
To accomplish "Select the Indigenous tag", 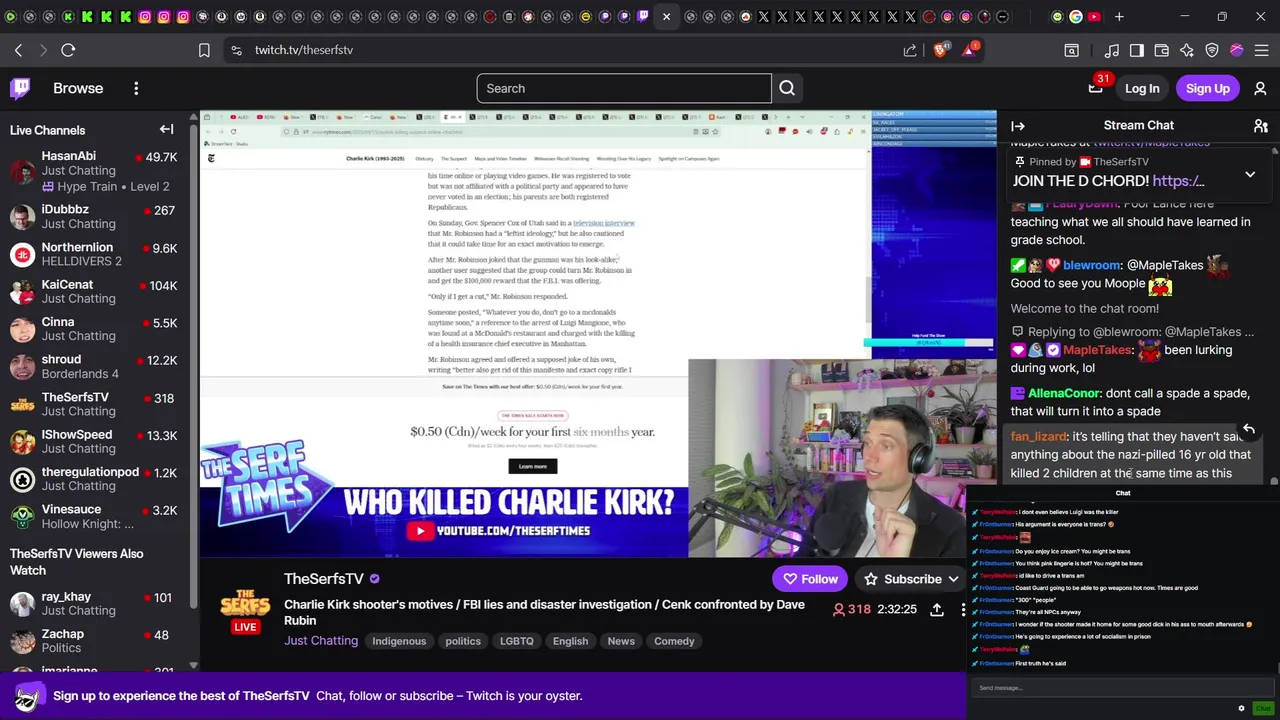I will point(399,641).
